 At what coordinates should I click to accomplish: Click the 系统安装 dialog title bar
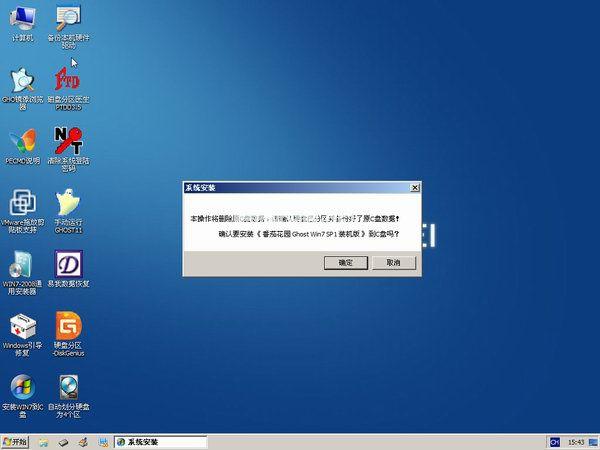(297, 188)
